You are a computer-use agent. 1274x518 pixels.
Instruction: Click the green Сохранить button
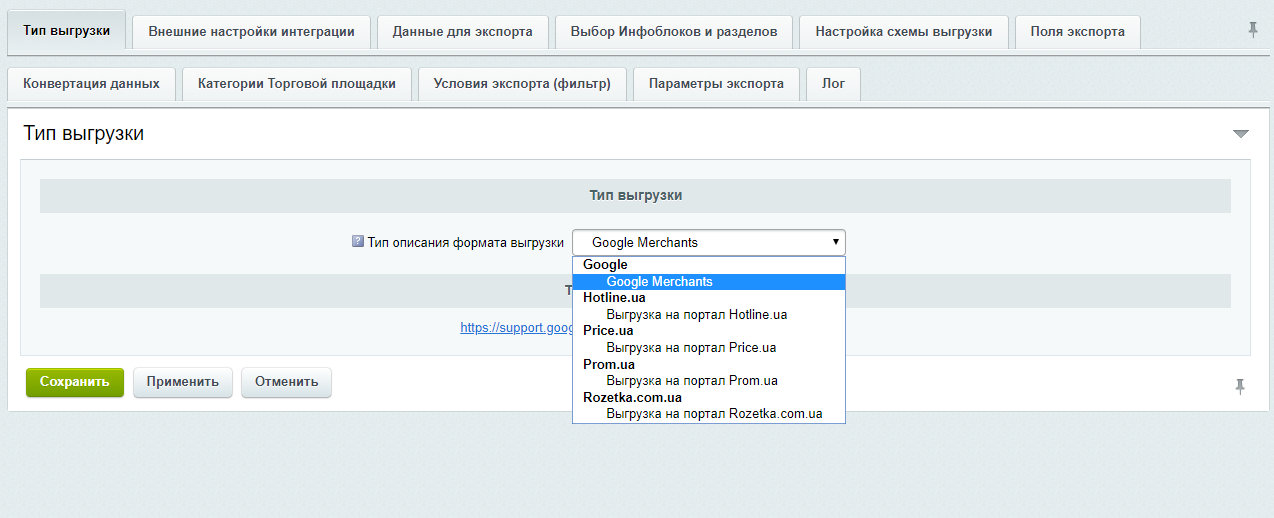pyautogui.click(x=75, y=382)
